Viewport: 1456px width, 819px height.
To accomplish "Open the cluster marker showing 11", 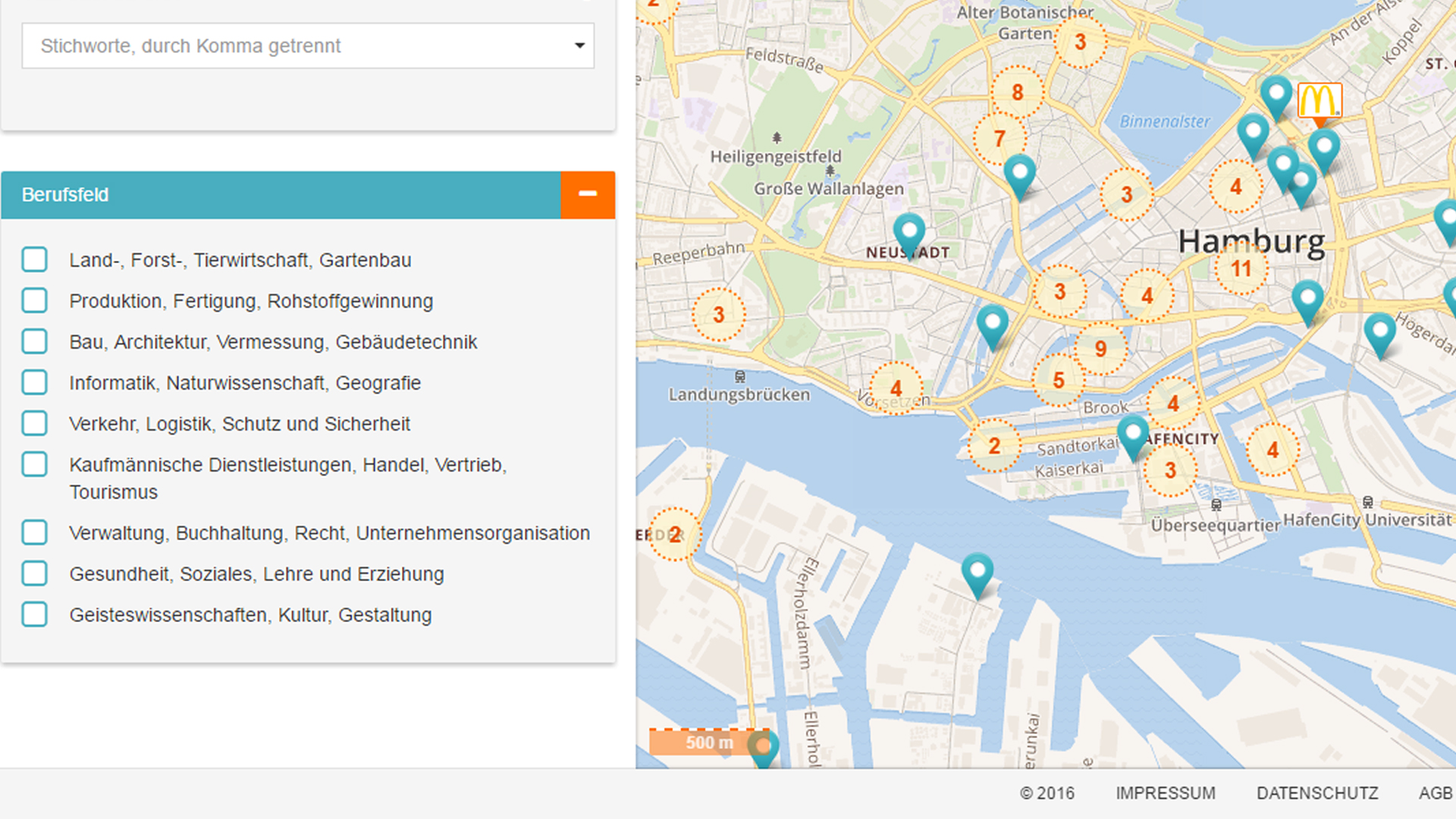I will (x=1241, y=268).
